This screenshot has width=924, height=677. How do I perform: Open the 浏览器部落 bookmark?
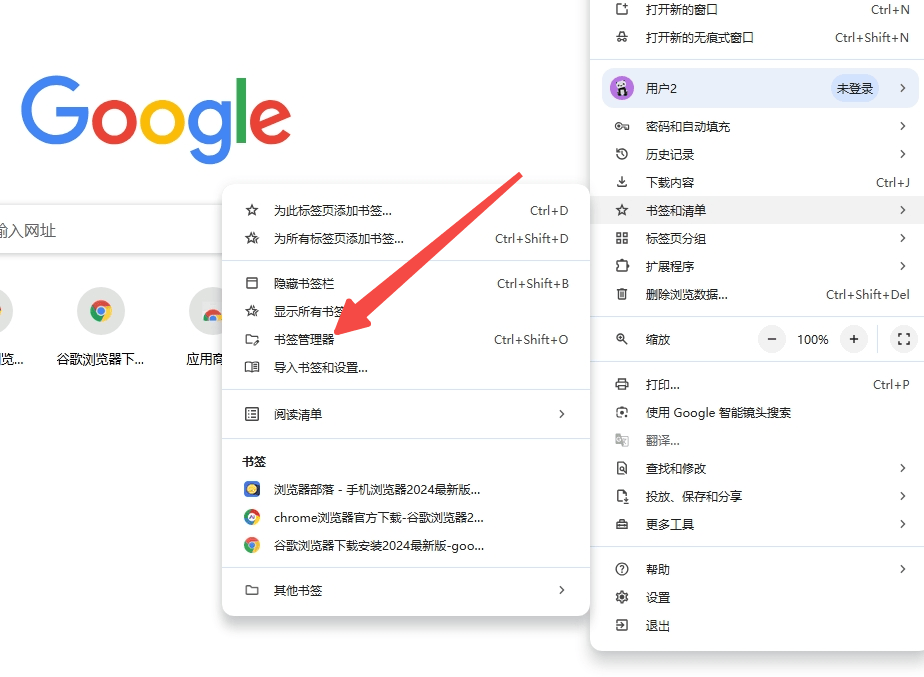[406, 489]
